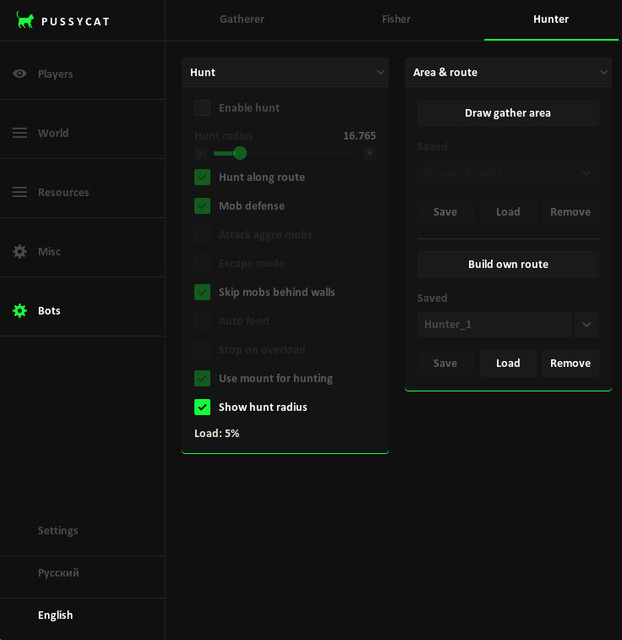Click the Hunt panel header title
622x640 pixels.
[x=202, y=73]
